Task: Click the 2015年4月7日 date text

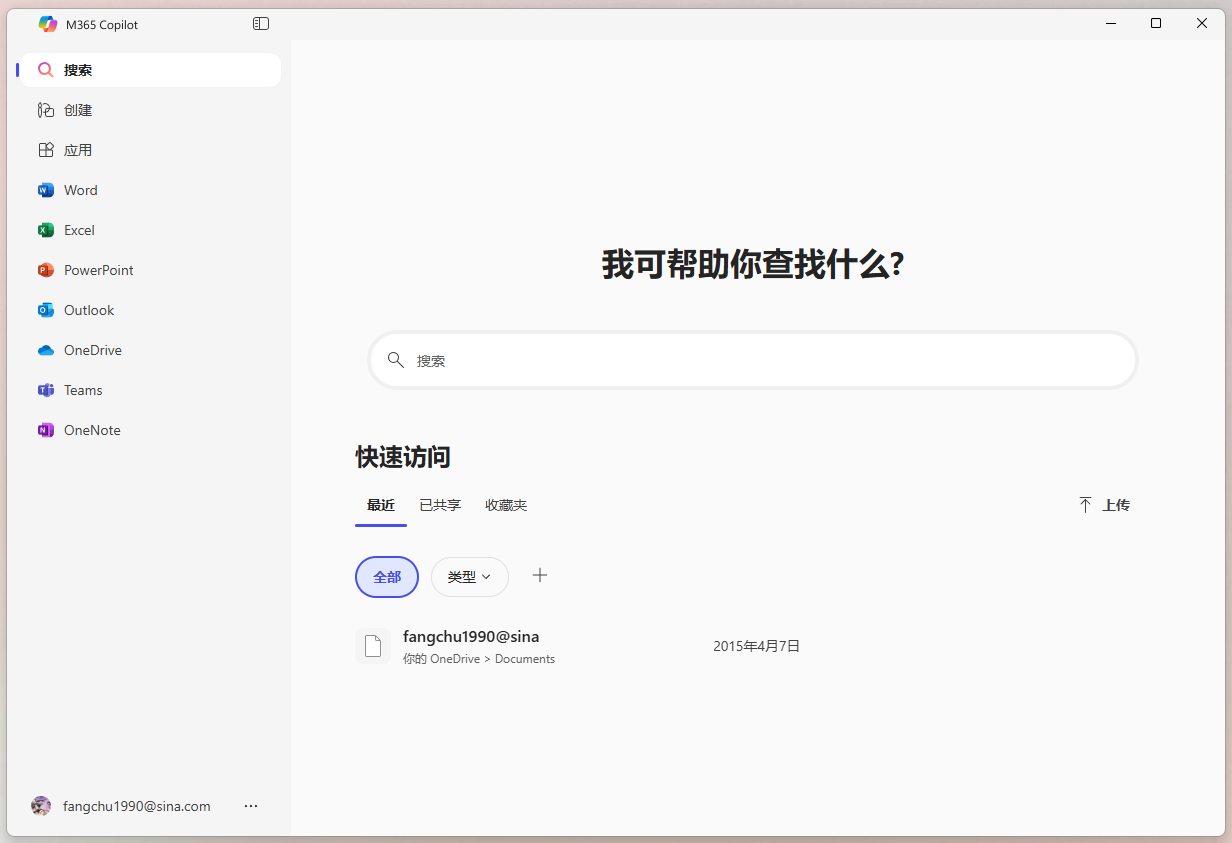Action: pos(757,646)
